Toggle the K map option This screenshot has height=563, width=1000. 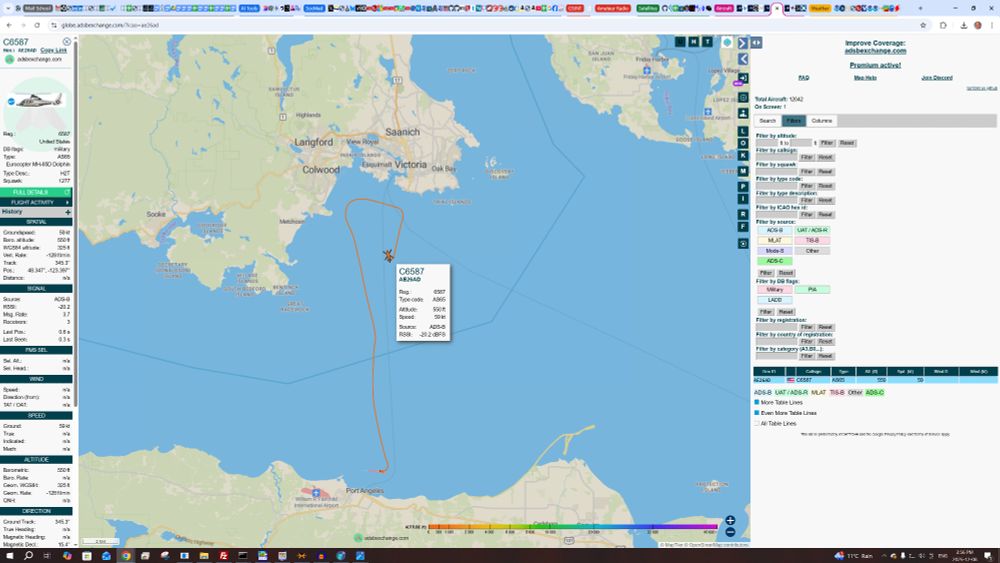(743, 156)
